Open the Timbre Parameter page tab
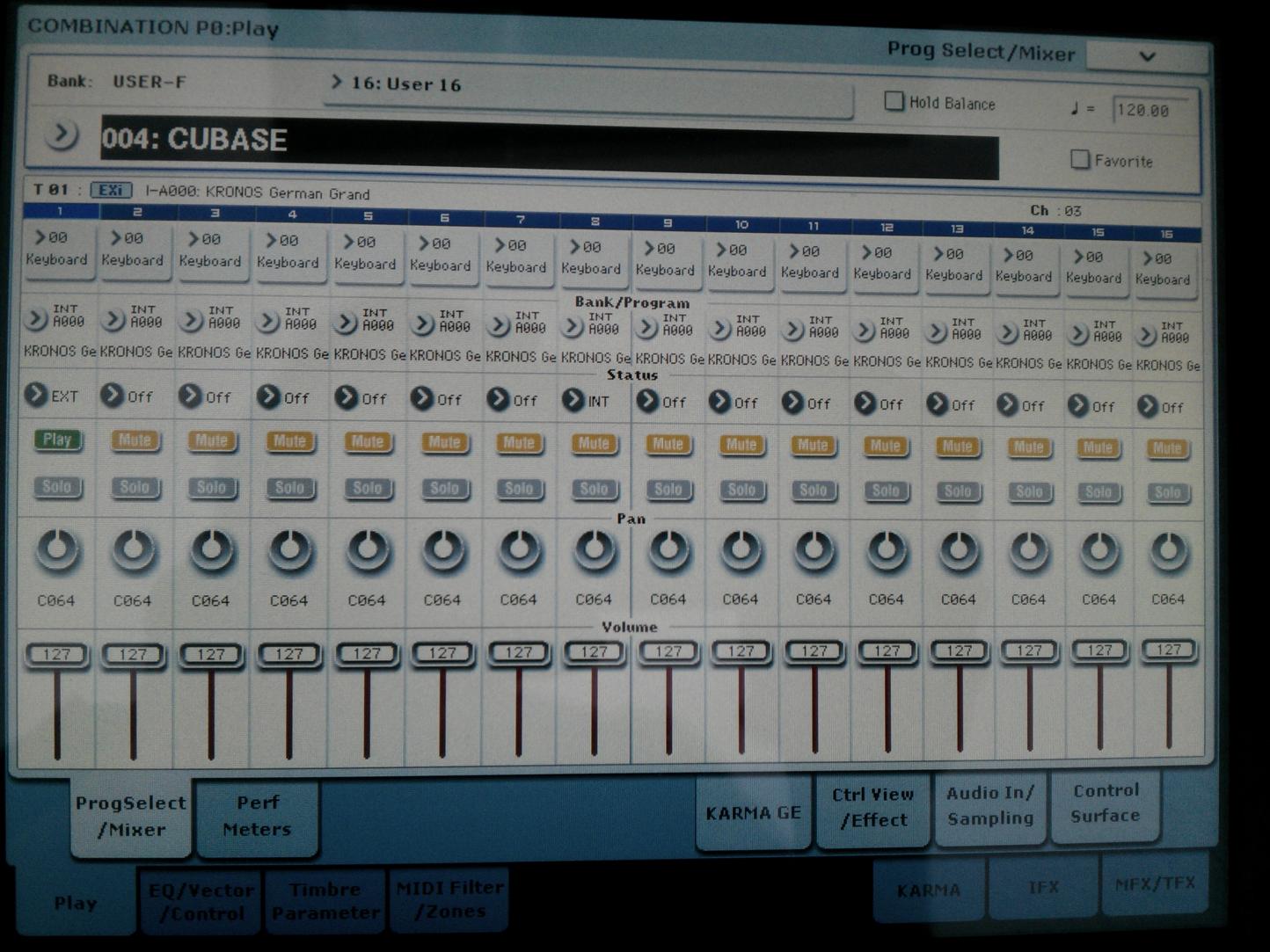This screenshot has height=952, width=1270. point(325,901)
